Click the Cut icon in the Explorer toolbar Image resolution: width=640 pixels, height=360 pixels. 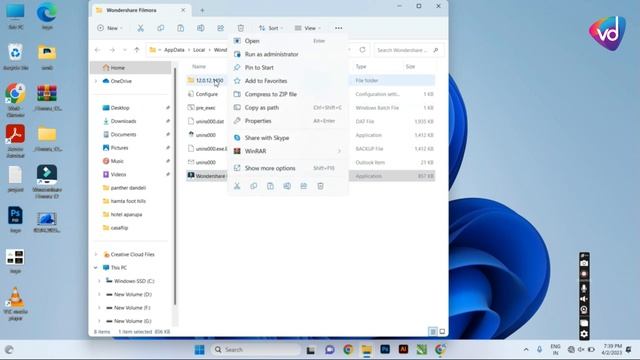click(x=140, y=28)
